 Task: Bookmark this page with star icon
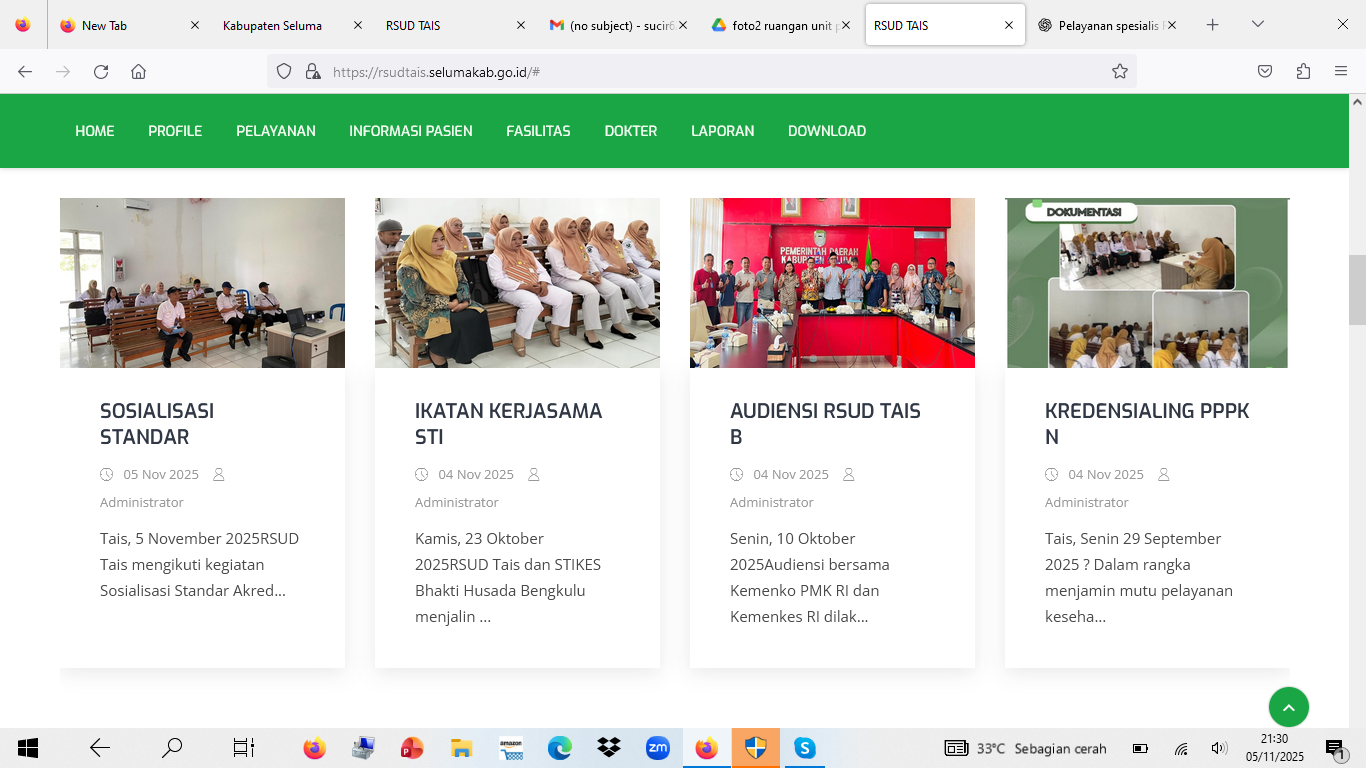click(1120, 71)
